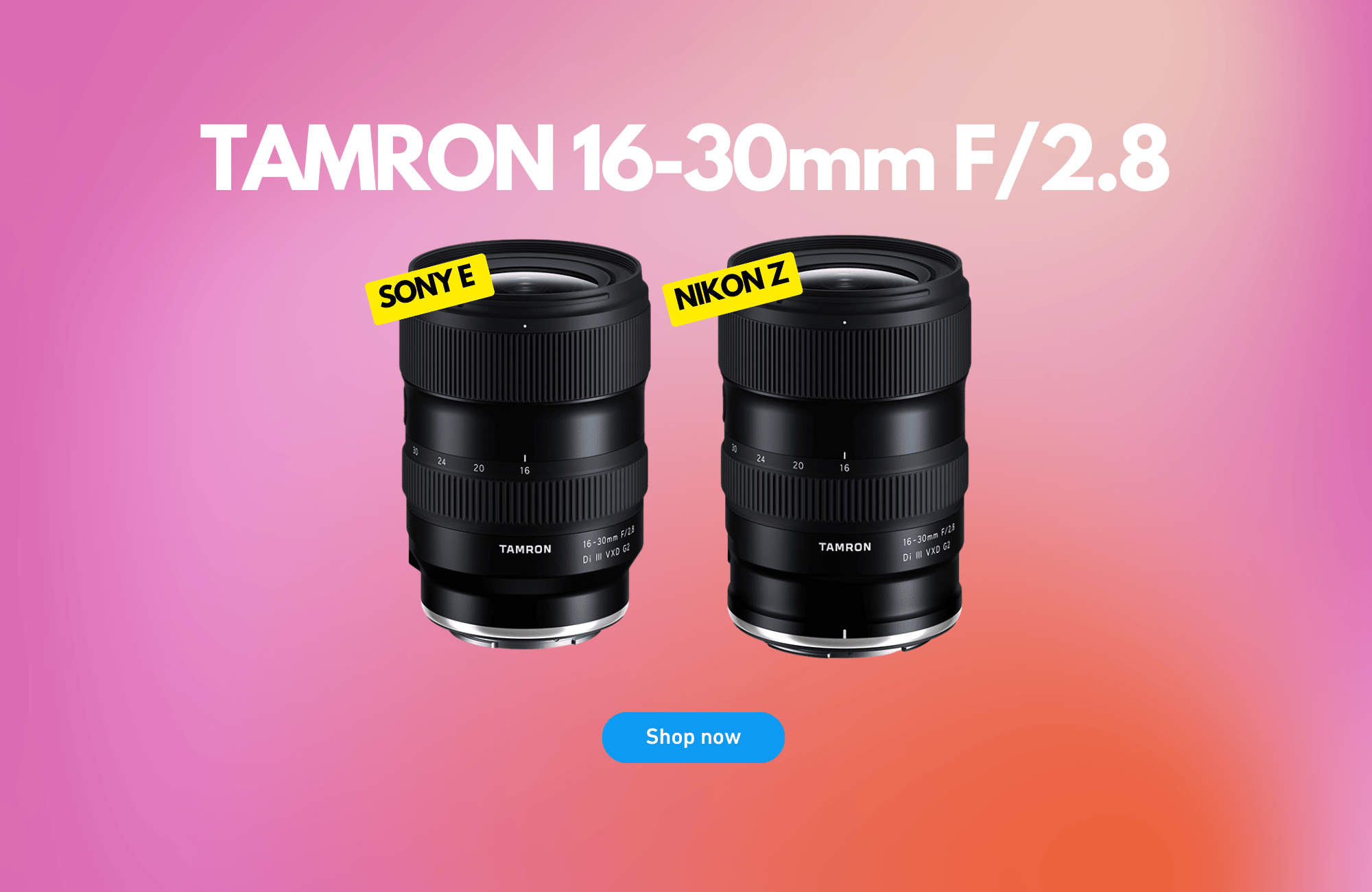Click the Shop now button
This screenshot has width=1372, height=892.
click(693, 737)
